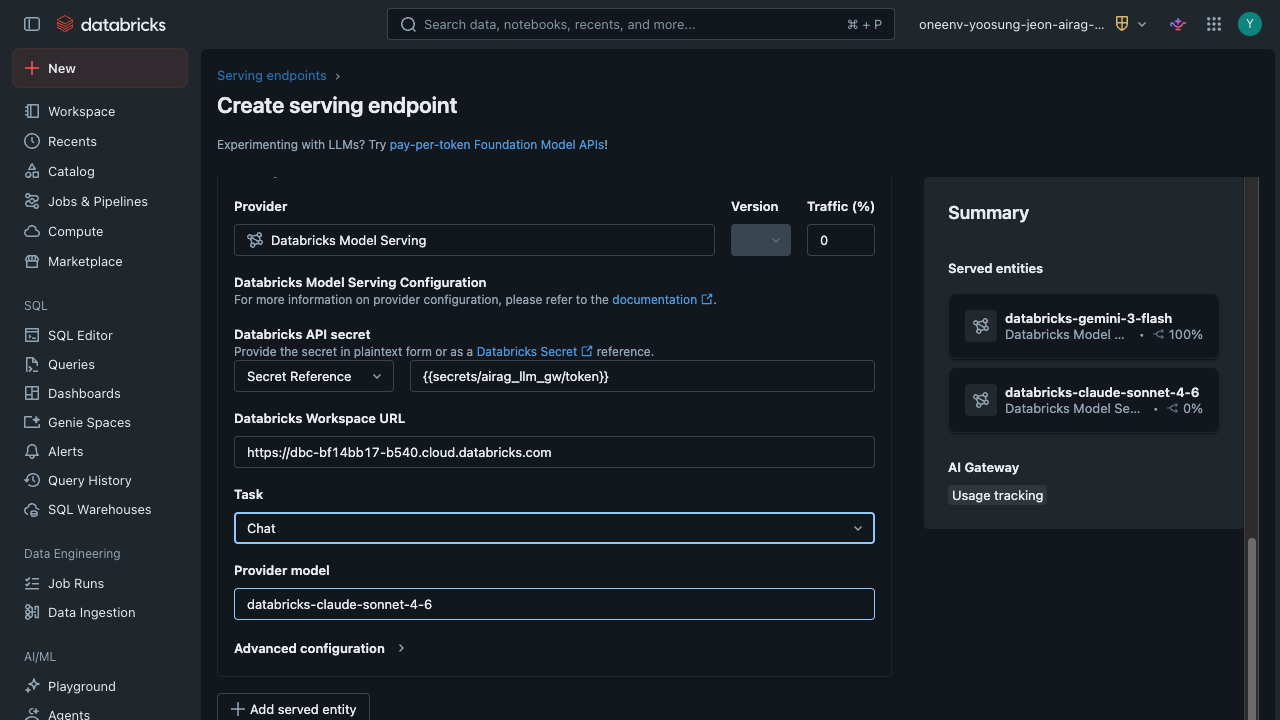Screen dimensions: 1280x720
Task: Click the gemini-3-flash entity model icon
Action: pyautogui.click(x=981, y=326)
